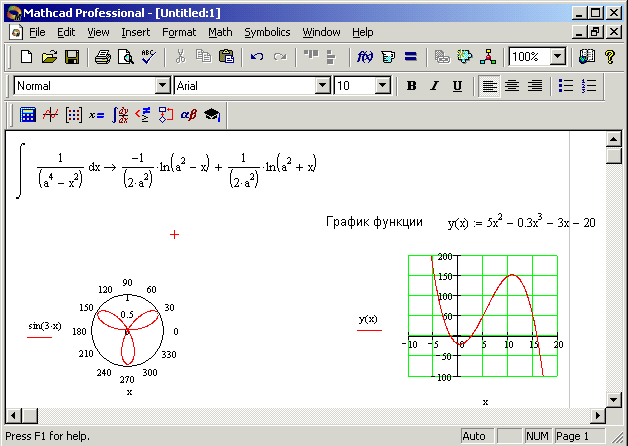Click the vertical scrollbar down arrow

point(614,399)
